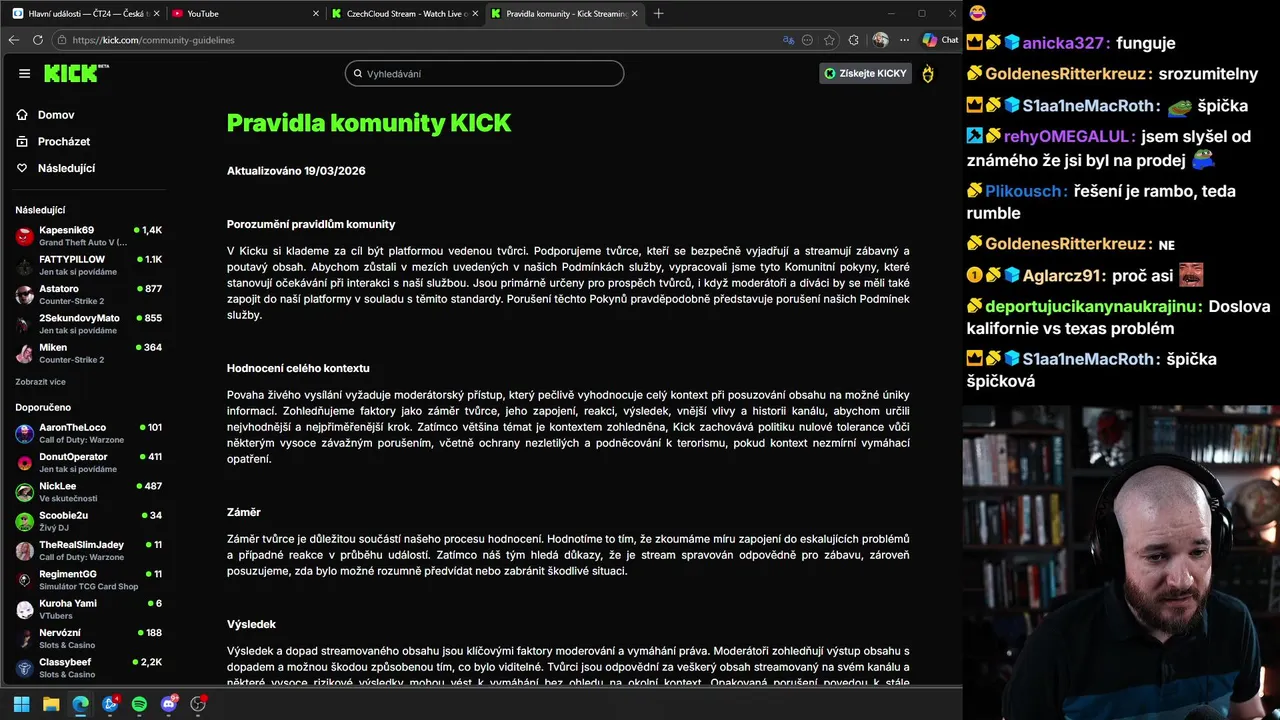The width and height of the screenshot is (1280, 720).
Task: Click the Aktualizováno 19/03/2026 text
Action: [296, 171]
